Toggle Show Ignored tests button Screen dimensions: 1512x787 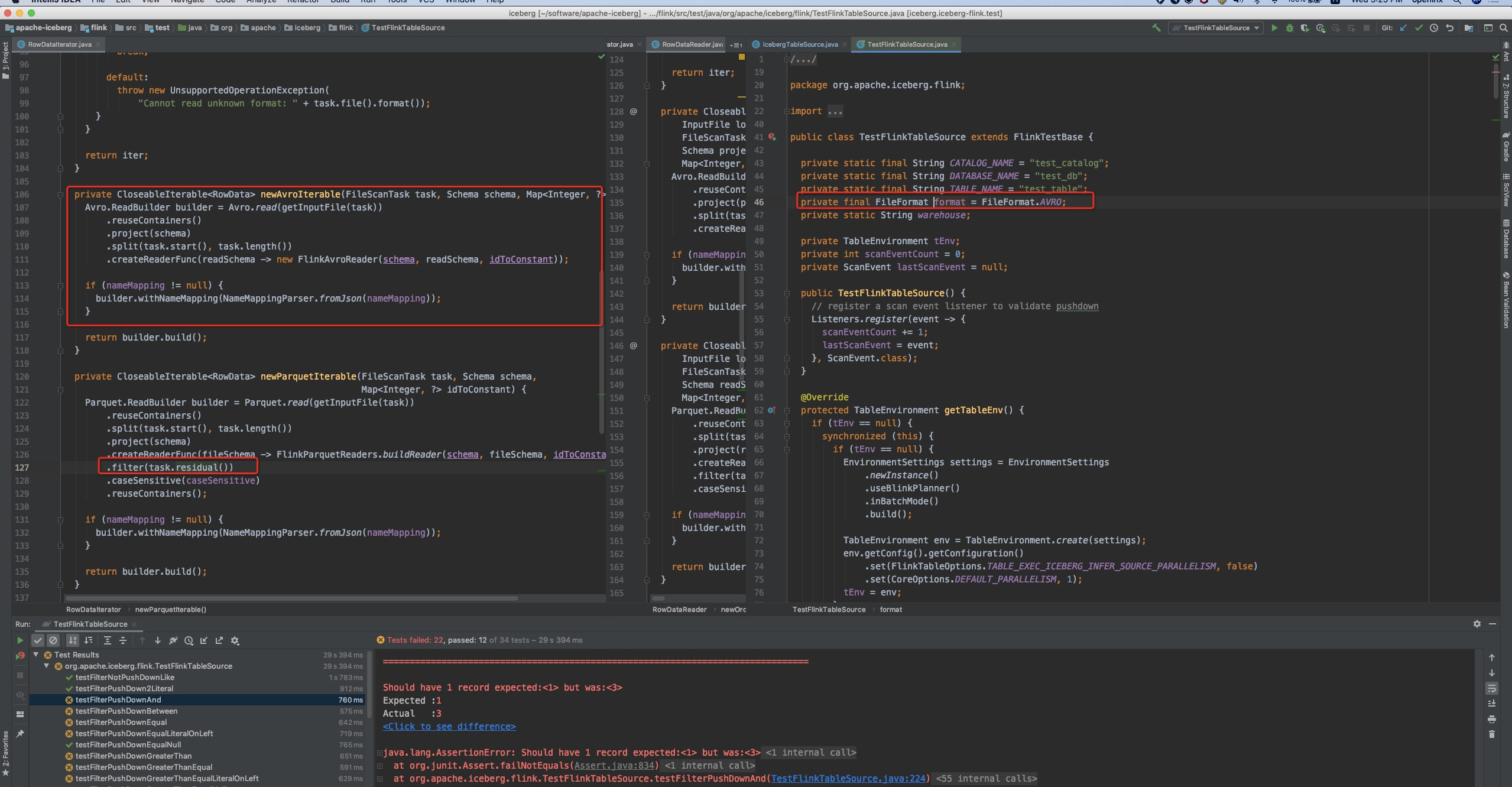click(53, 640)
